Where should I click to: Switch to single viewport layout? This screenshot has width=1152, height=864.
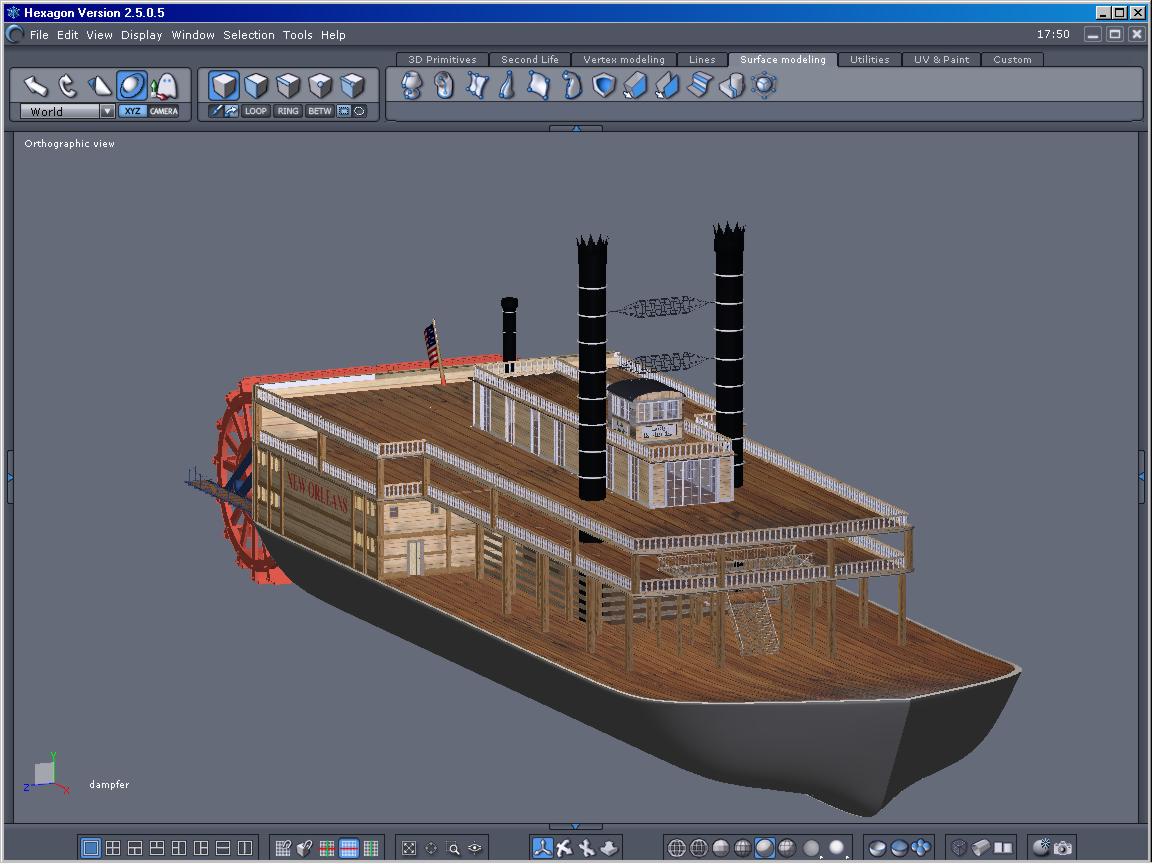click(91, 848)
